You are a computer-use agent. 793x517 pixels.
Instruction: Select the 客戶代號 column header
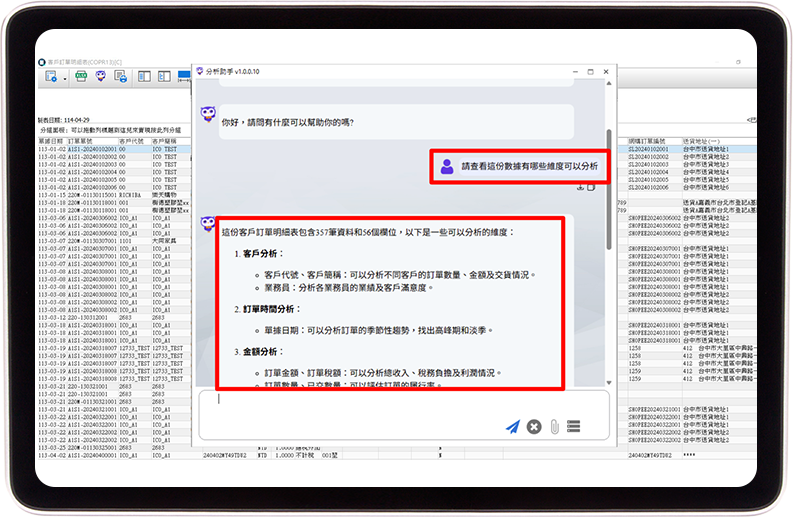132,142
